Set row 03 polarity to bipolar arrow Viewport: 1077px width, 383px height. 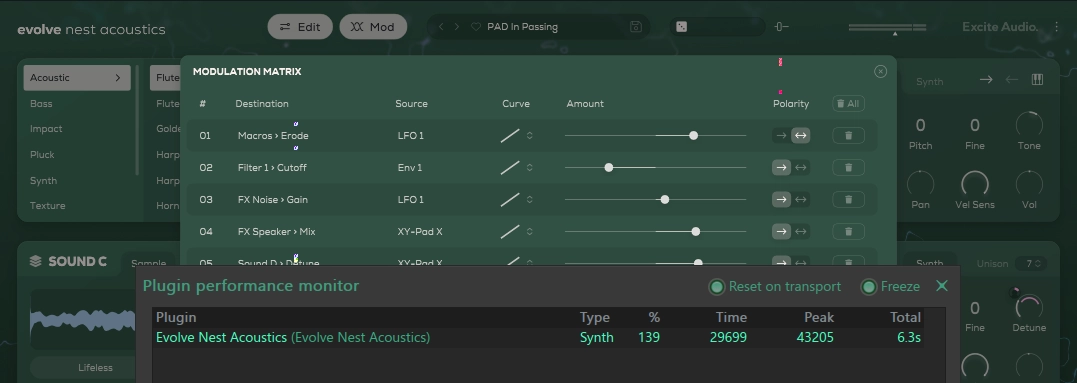point(800,199)
